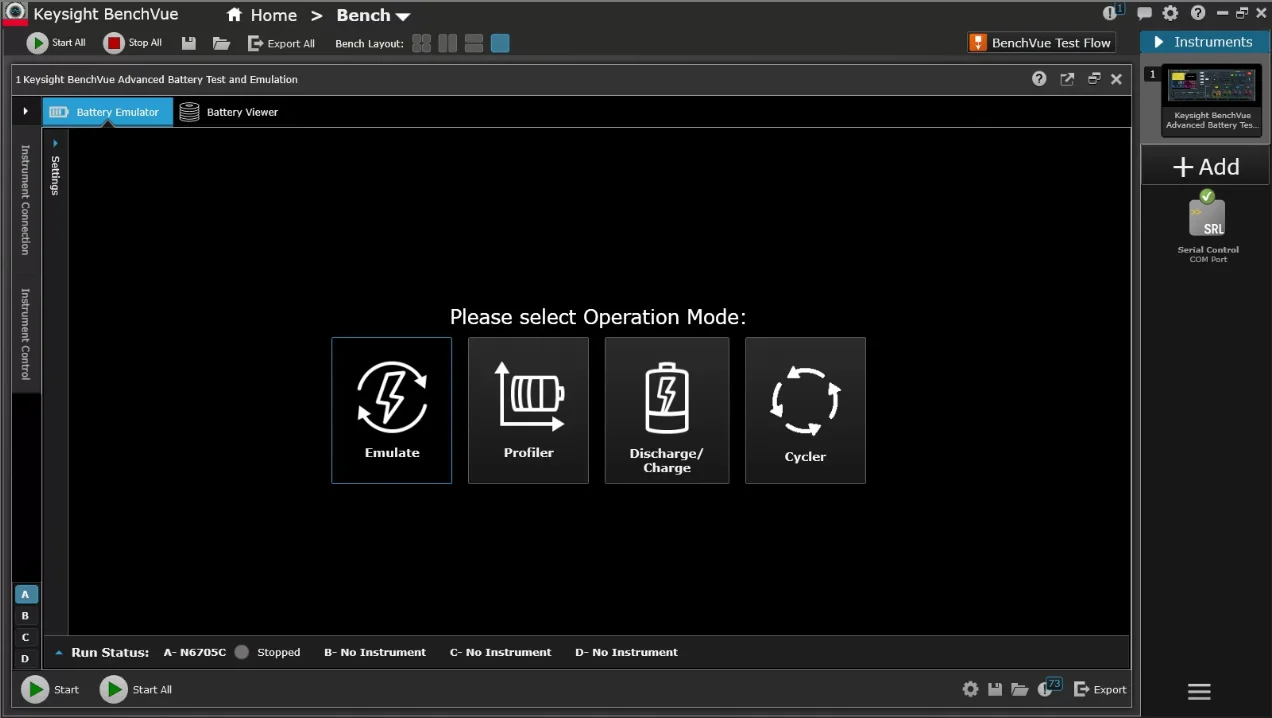Switch to the Battery Emulator tab

coord(107,112)
